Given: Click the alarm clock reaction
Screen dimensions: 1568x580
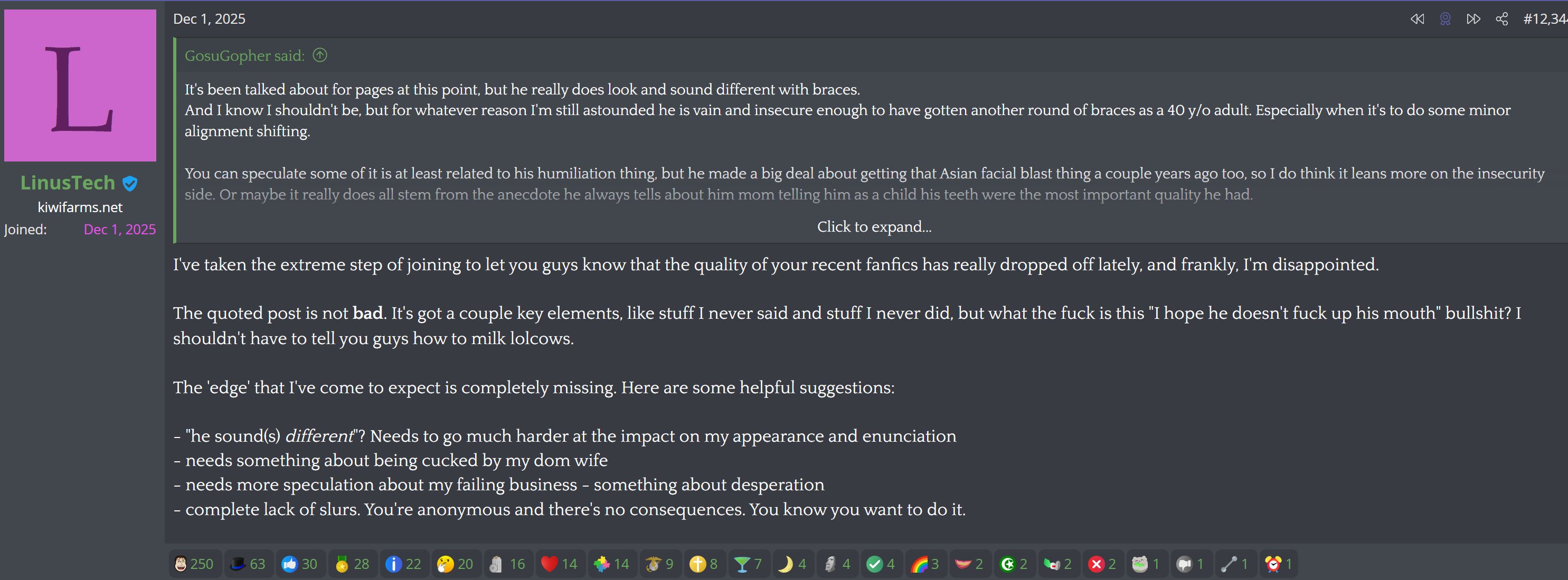Looking at the screenshot, I should click(x=1278, y=564).
